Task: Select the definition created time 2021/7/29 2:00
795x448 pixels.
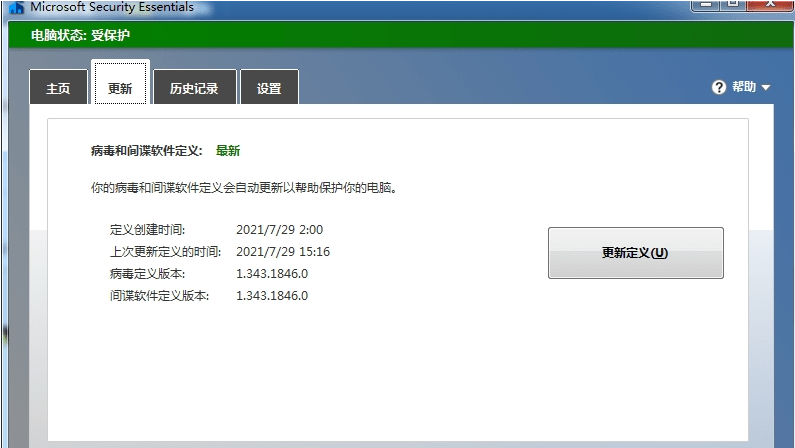Action: tap(279, 230)
